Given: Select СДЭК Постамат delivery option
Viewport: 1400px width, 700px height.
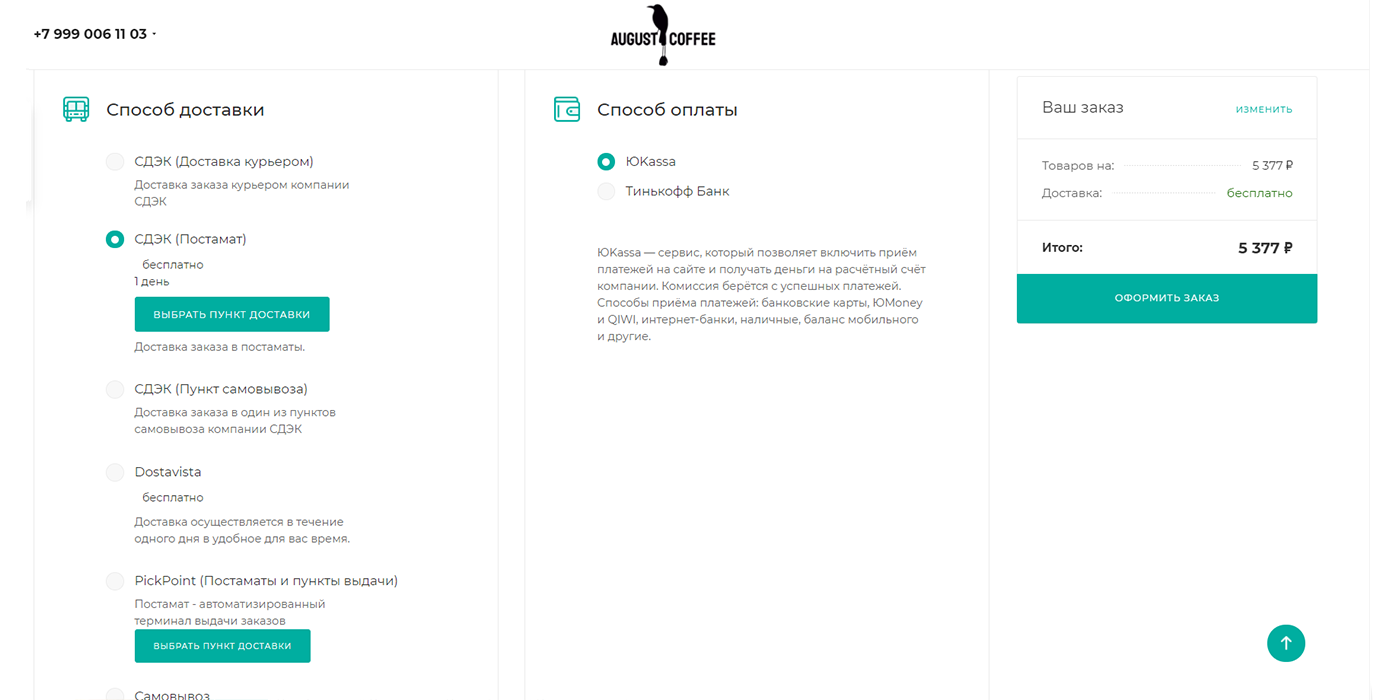Looking at the screenshot, I should [x=115, y=239].
